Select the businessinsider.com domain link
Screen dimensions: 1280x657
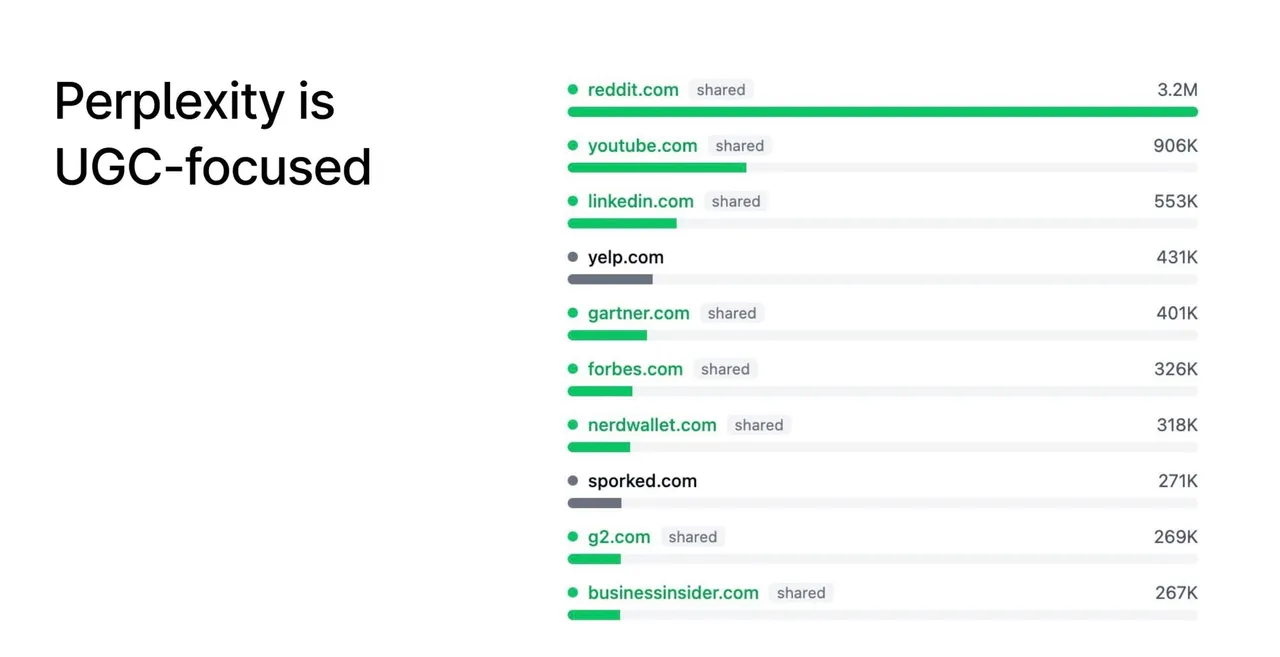[673, 593]
